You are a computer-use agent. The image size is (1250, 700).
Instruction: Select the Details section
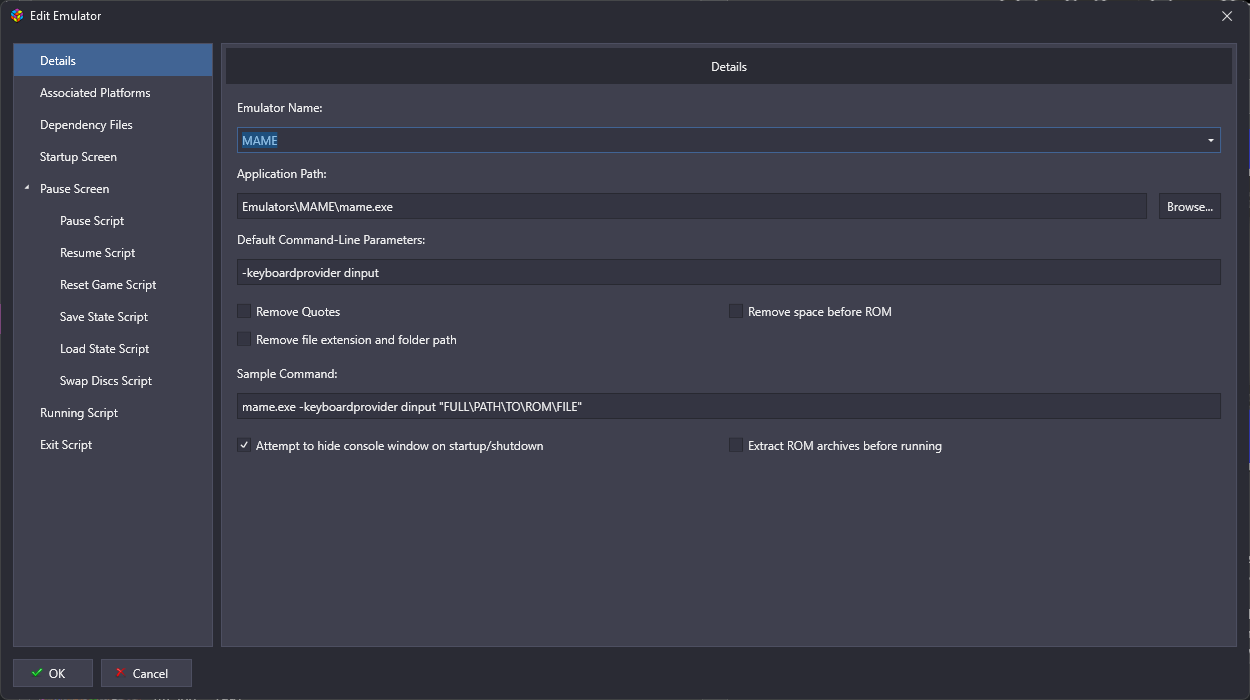point(113,60)
